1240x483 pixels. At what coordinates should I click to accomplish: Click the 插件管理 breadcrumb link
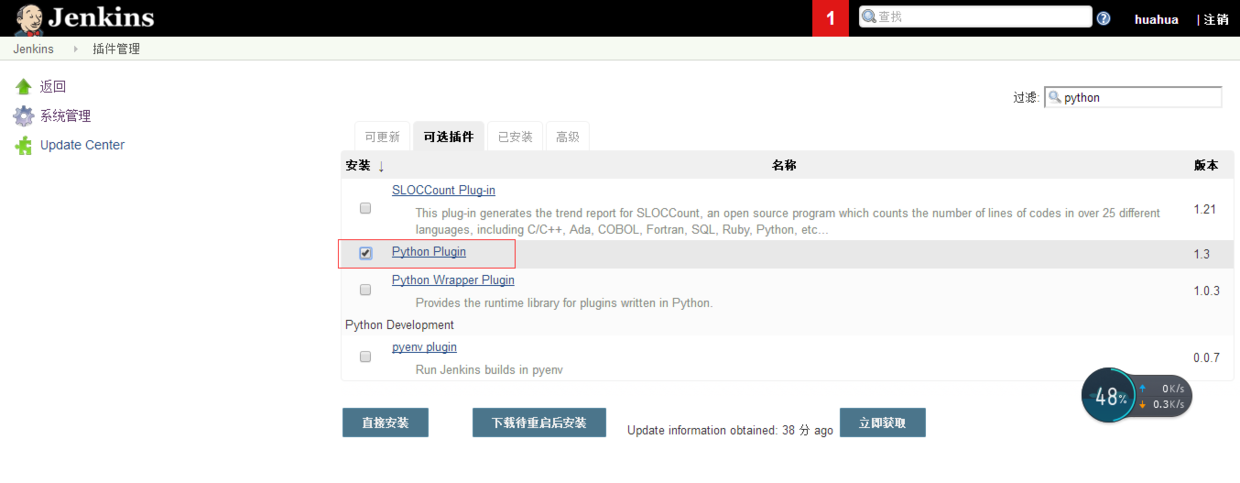pyautogui.click(x=116, y=49)
